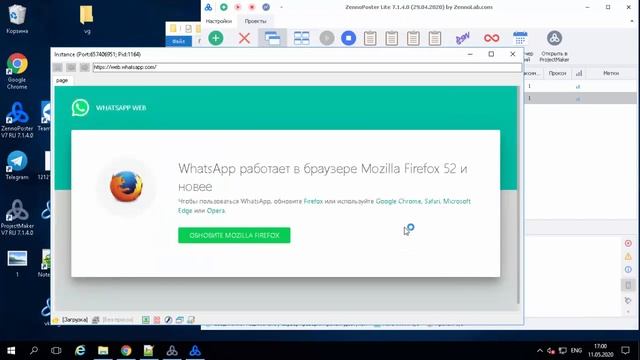The width and height of the screenshot is (640, 360).
Task: Open Chrome from the taskbar
Action: [126, 351]
